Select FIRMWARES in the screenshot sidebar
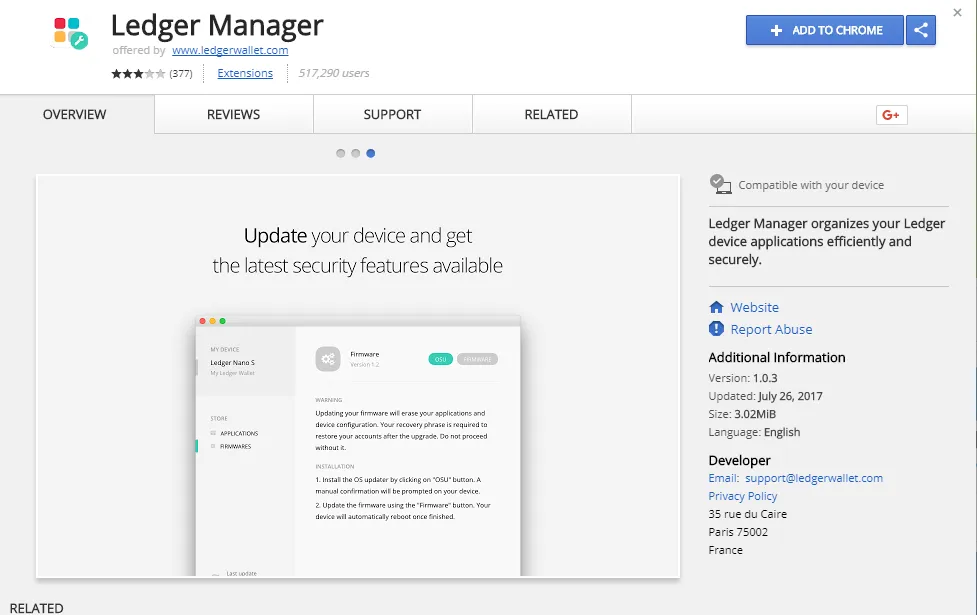 click(235, 446)
